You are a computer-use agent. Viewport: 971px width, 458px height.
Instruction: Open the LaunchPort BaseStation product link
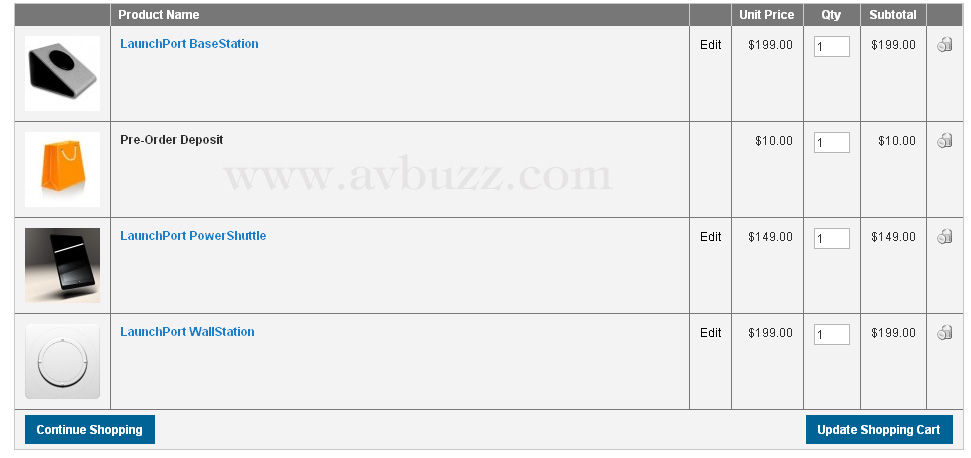(189, 44)
